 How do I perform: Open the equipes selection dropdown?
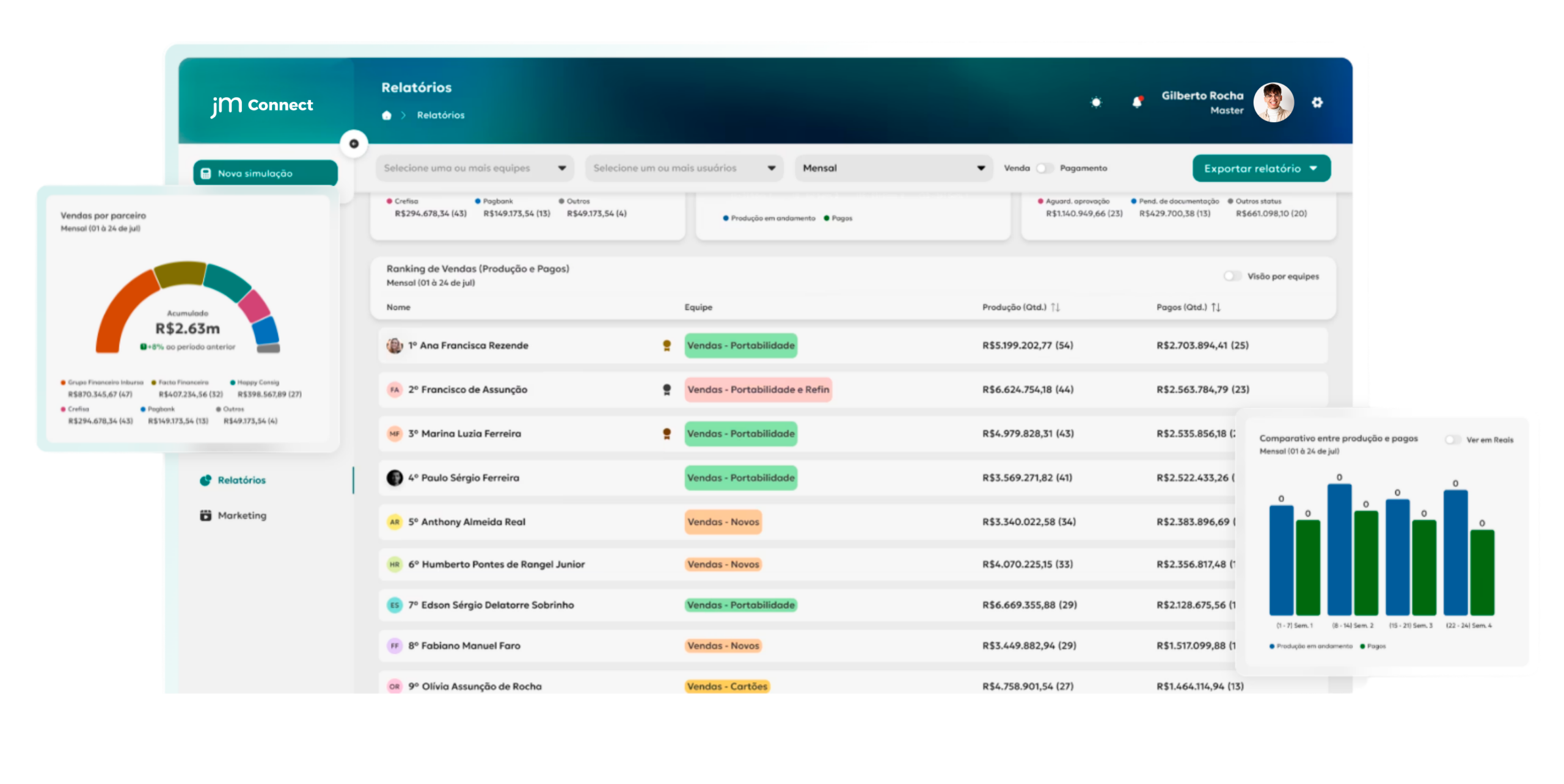click(475, 168)
